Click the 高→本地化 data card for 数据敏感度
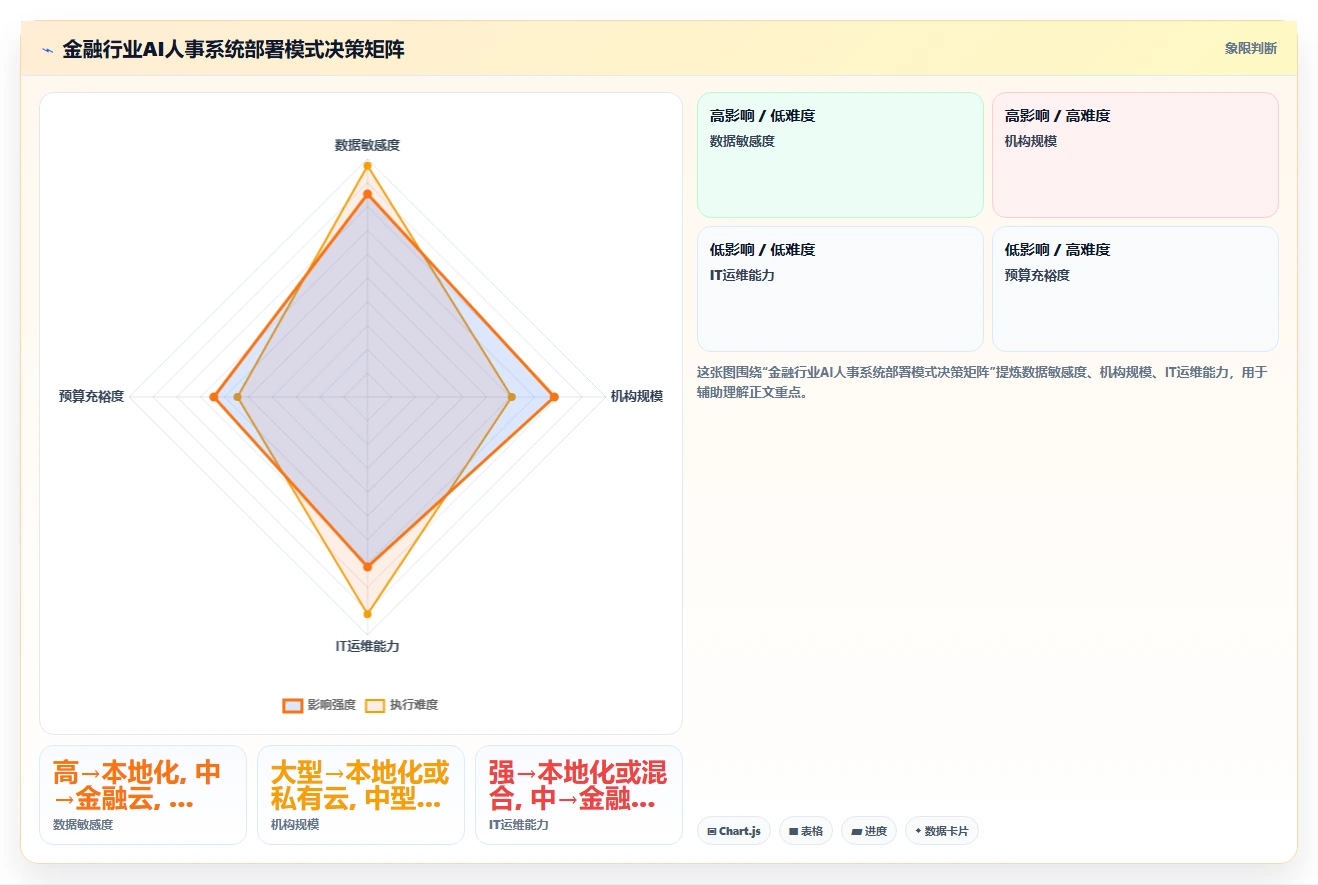This screenshot has height=885, width=1318. coord(143,795)
